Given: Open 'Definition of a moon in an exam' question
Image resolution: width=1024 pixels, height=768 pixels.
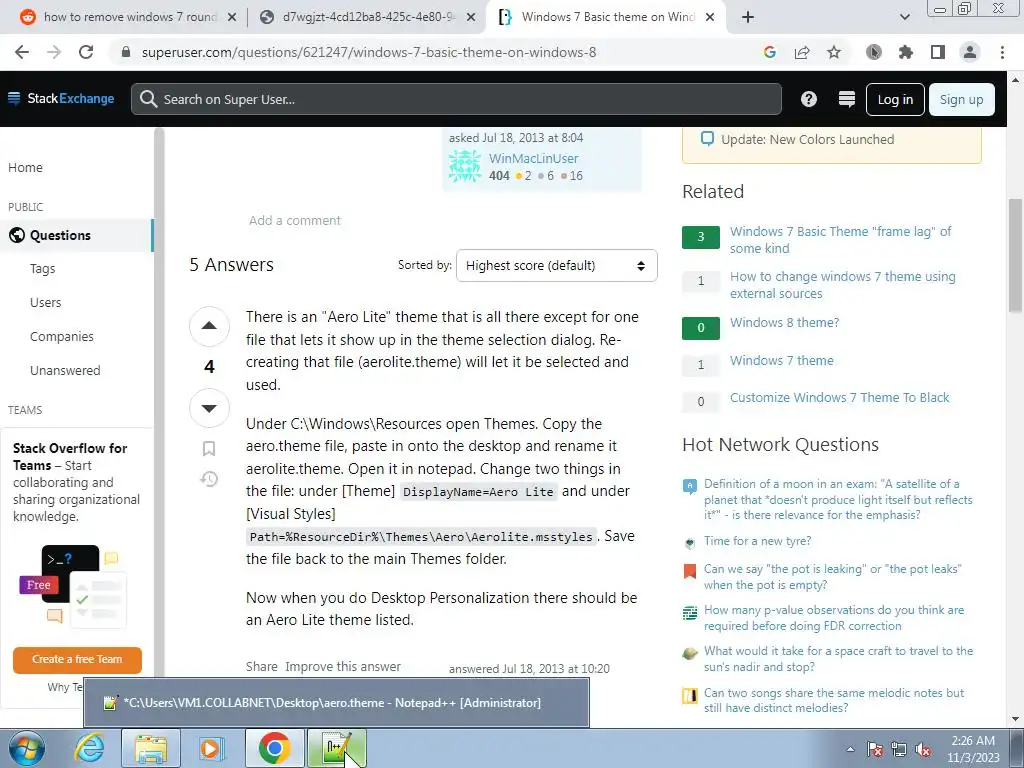Looking at the screenshot, I should [839, 500].
